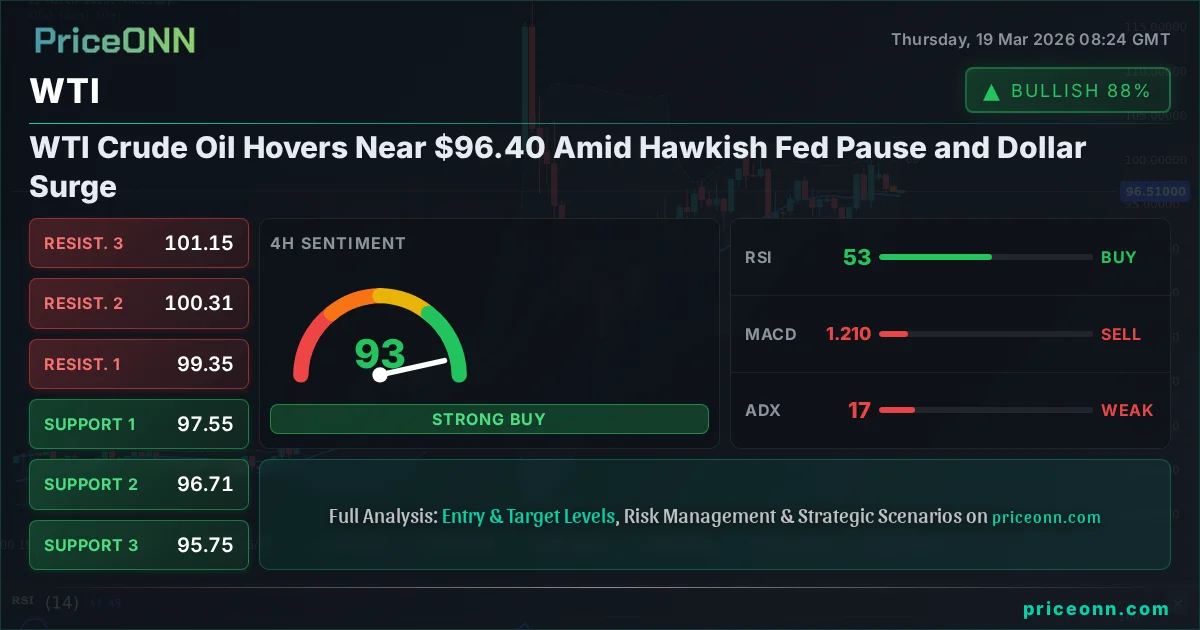
Task: Click the ADX strength bar
Action: tap(897, 410)
